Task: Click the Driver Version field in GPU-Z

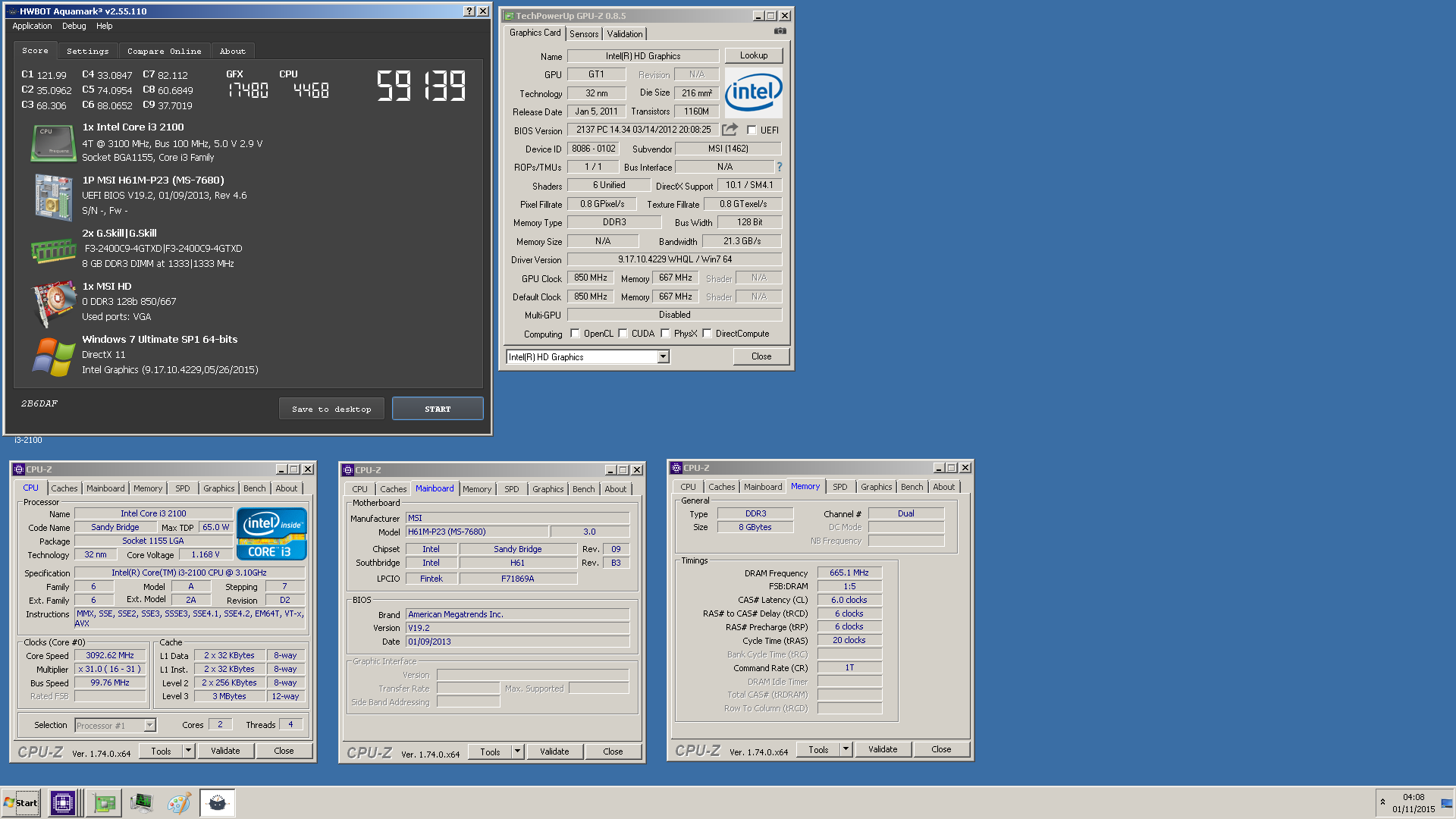Action: click(x=674, y=259)
